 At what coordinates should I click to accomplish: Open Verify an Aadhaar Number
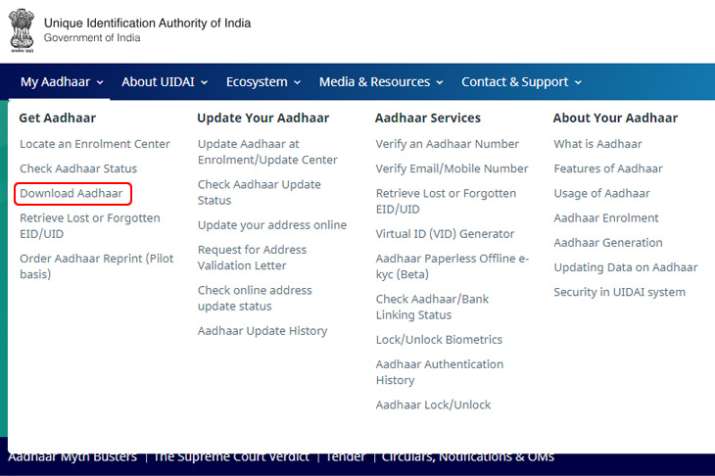(447, 144)
